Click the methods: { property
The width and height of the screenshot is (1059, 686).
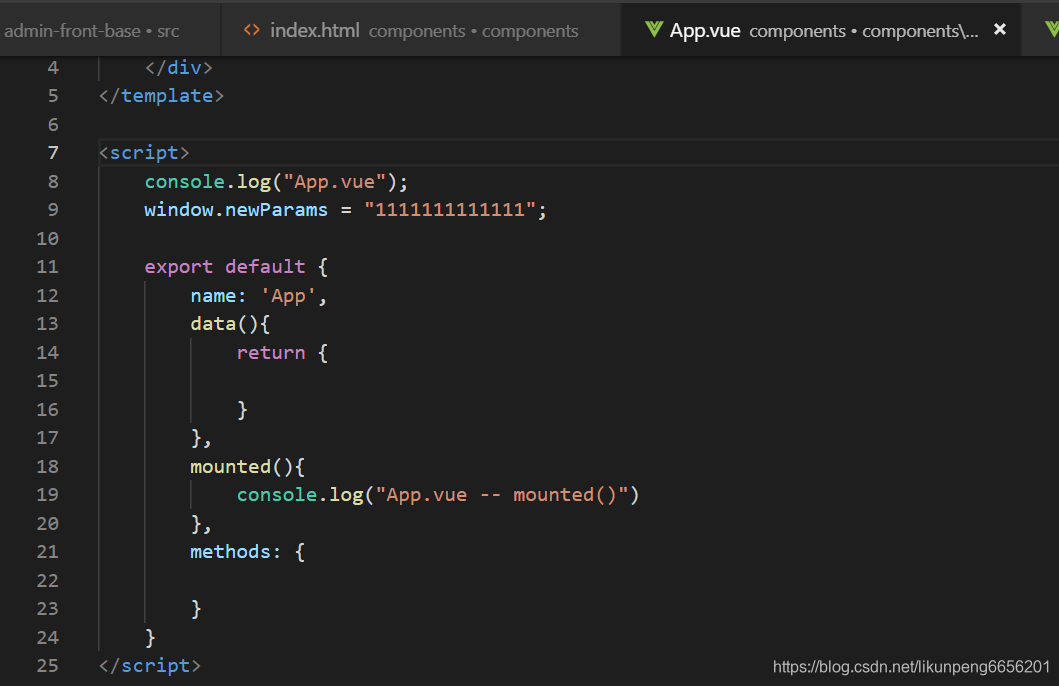click(247, 552)
